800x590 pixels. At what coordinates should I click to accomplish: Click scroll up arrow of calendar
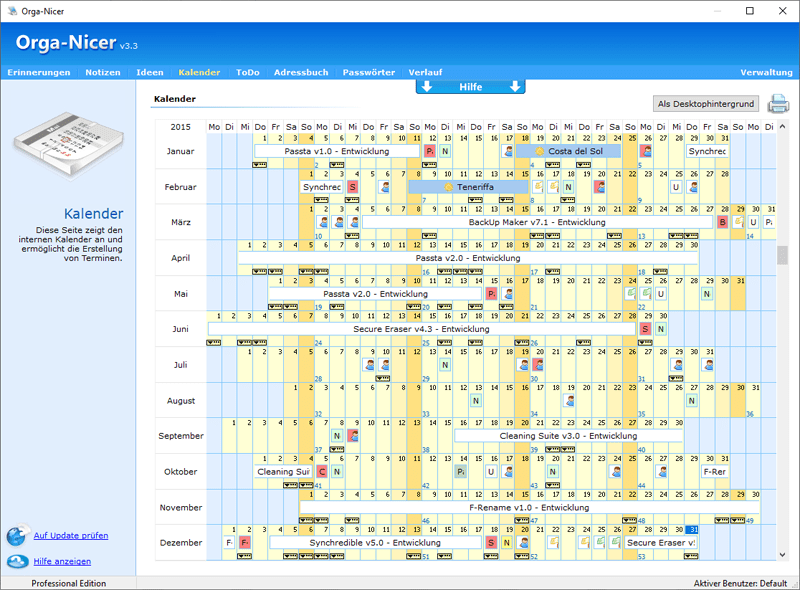[x=782, y=126]
